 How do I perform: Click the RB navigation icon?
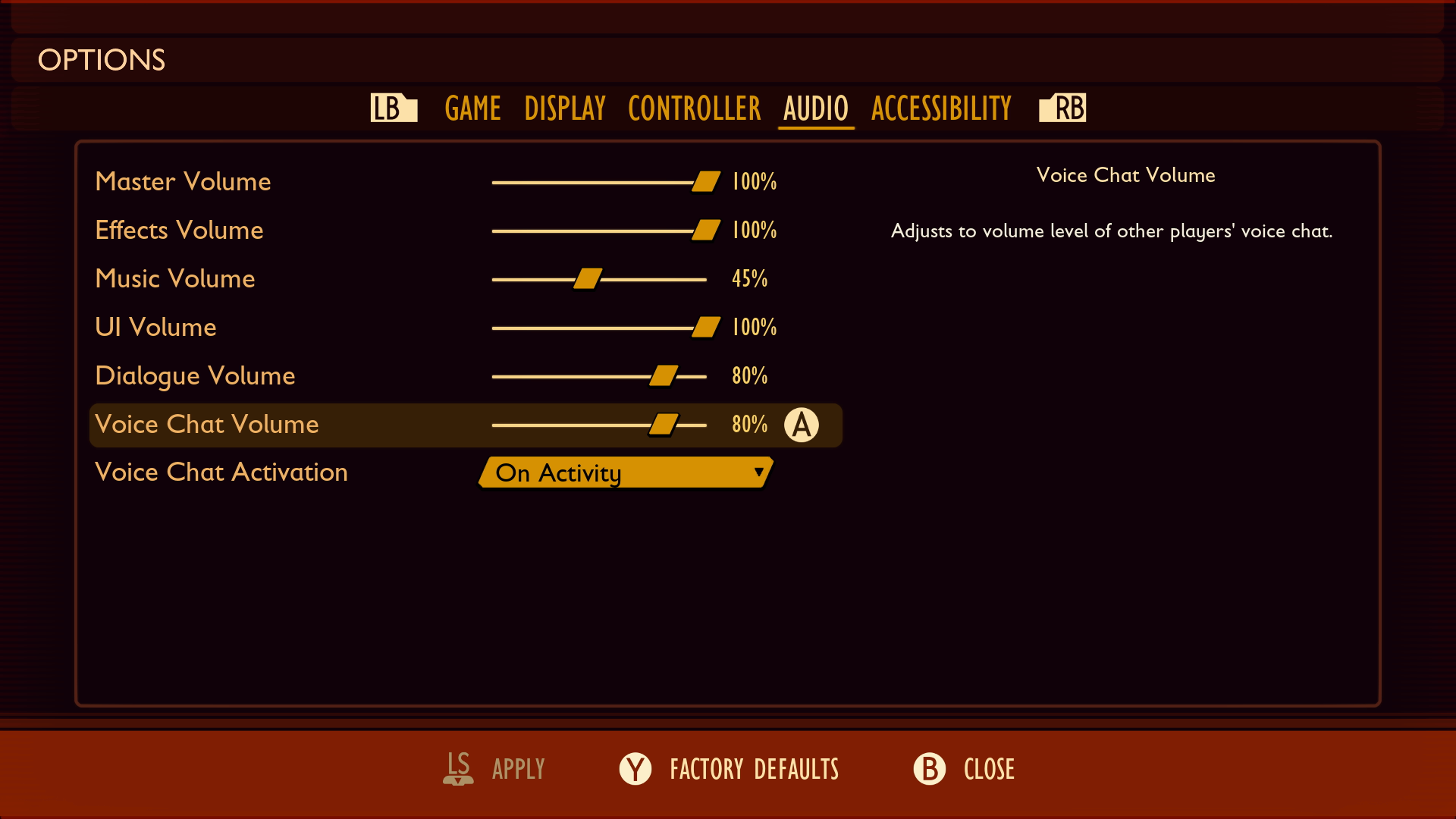(1063, 107)
